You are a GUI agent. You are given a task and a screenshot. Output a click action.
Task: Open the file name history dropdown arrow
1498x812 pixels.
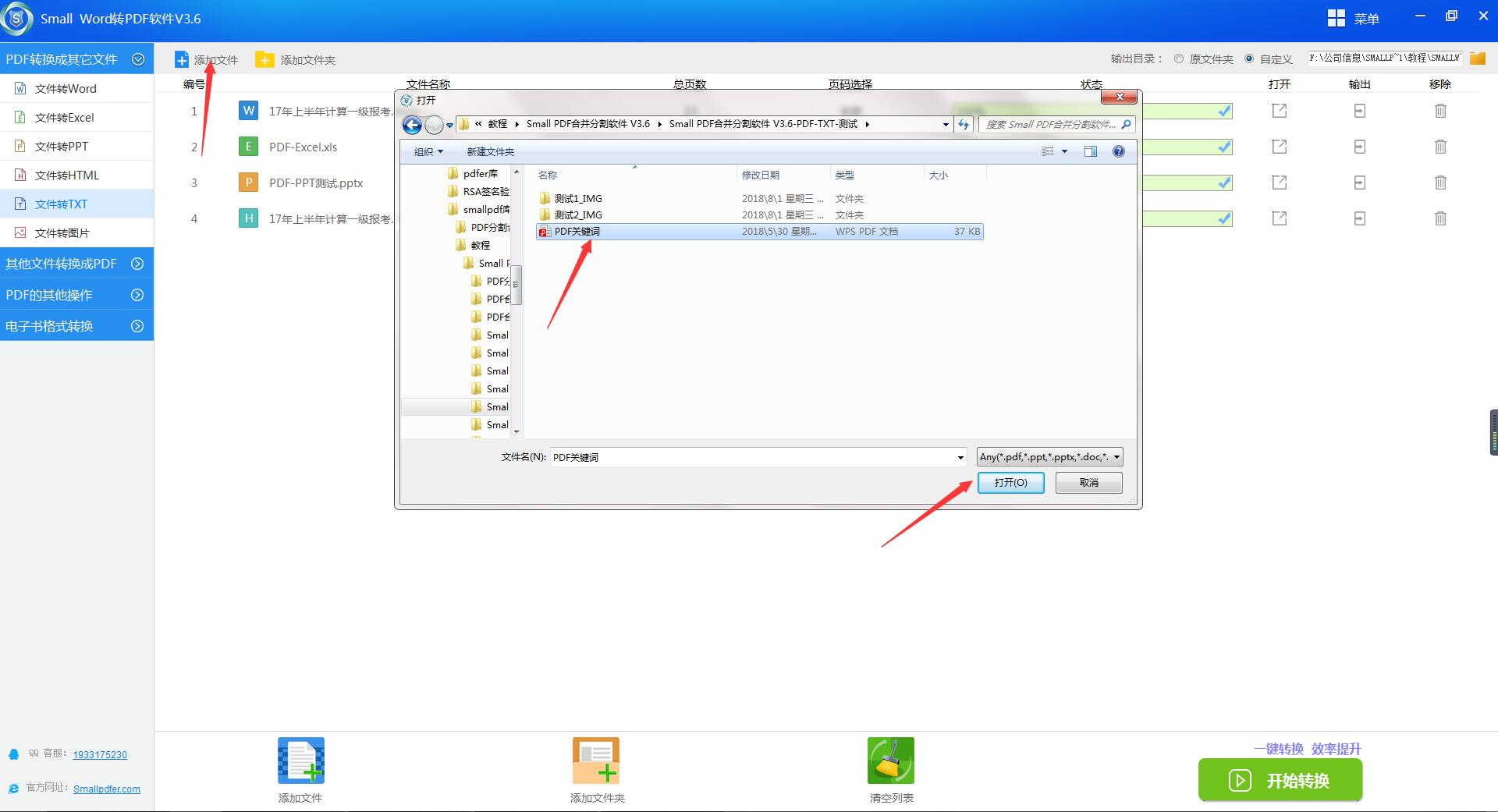pyautogui.click(x=960, y=457)
